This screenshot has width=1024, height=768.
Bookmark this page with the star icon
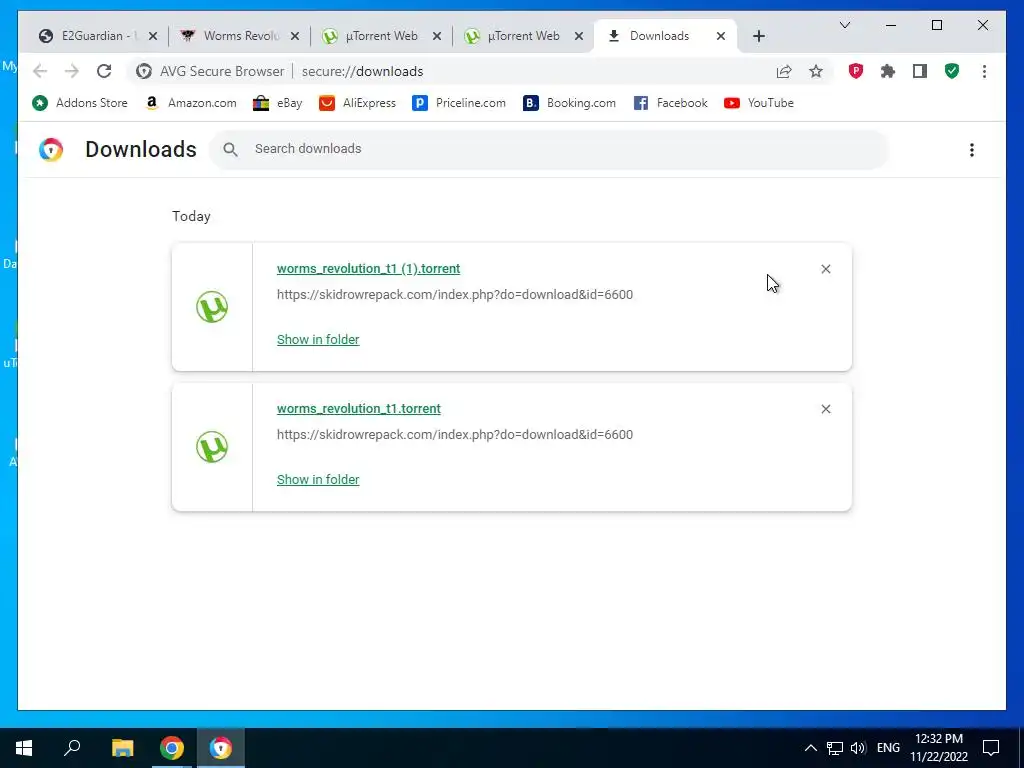(816, 71)
